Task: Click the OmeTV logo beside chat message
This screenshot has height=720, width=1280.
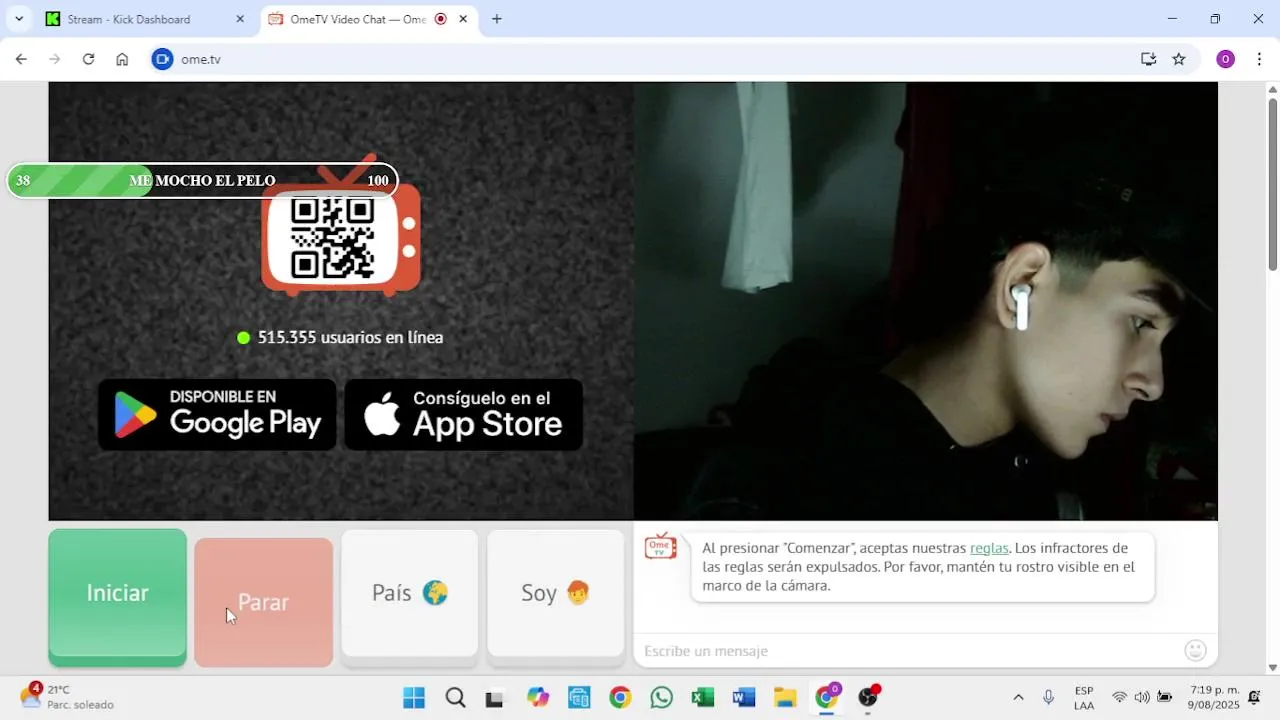Action: point(660,546)
